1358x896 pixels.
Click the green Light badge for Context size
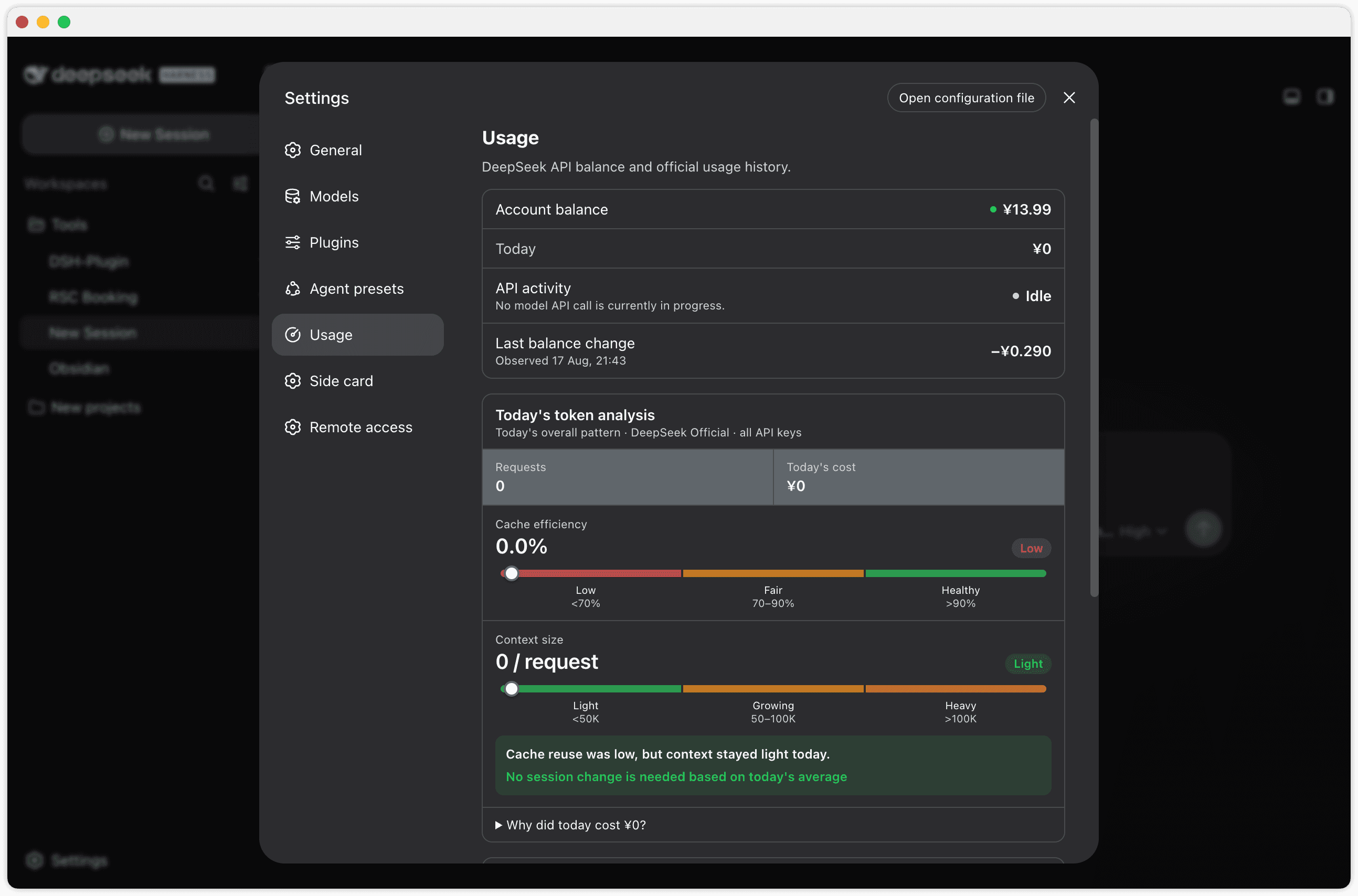point(1027,664)
